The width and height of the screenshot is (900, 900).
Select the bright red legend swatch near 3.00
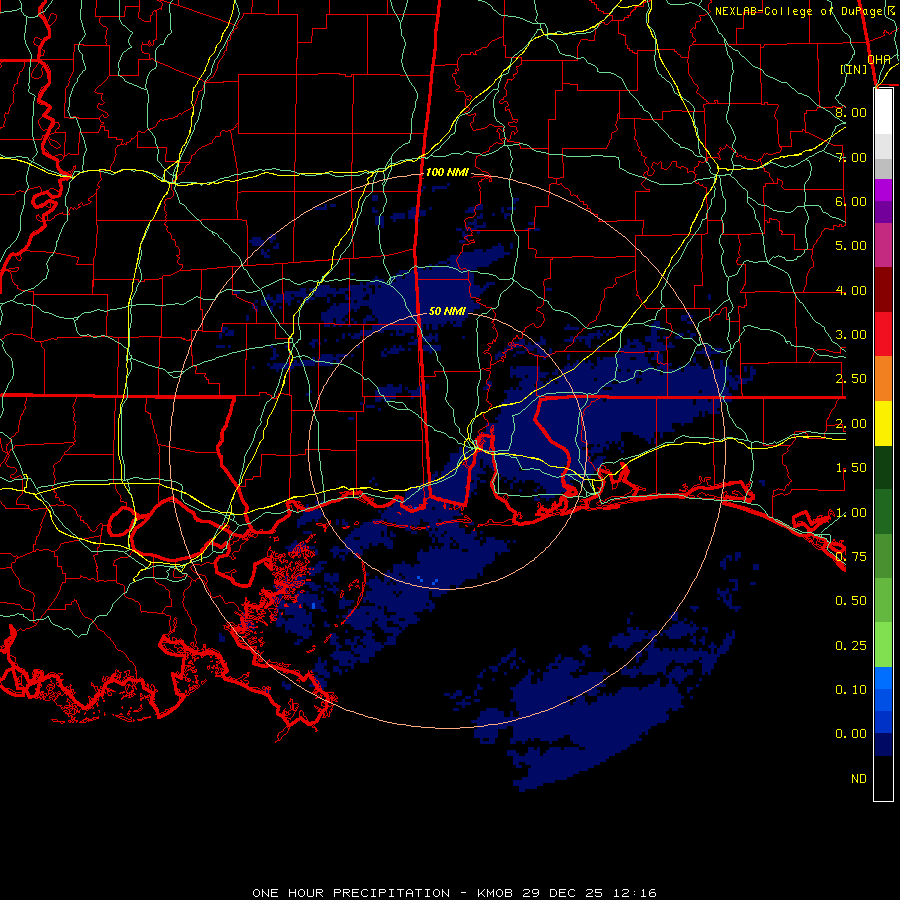883,334
